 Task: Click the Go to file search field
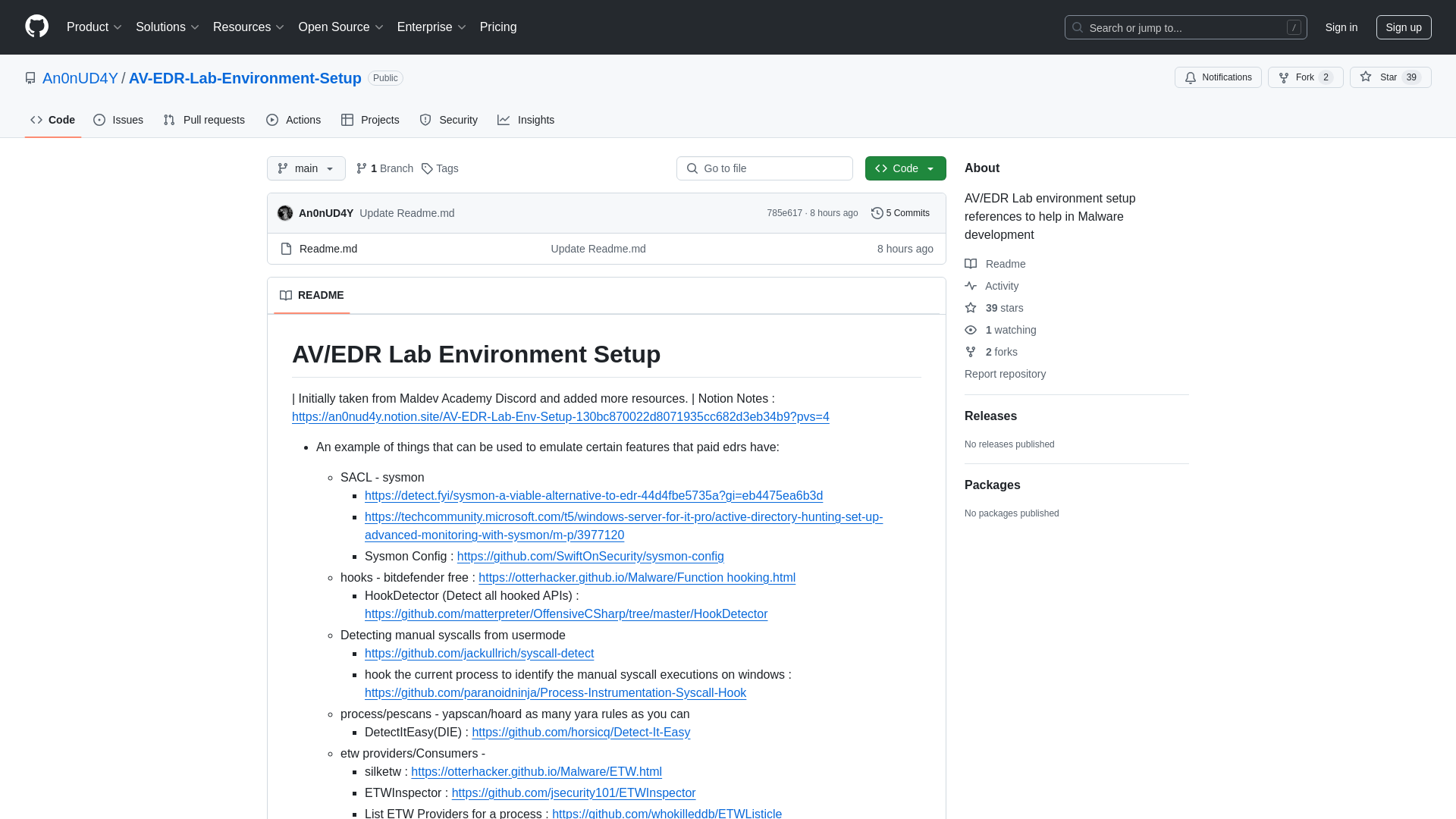coord(764,168)
